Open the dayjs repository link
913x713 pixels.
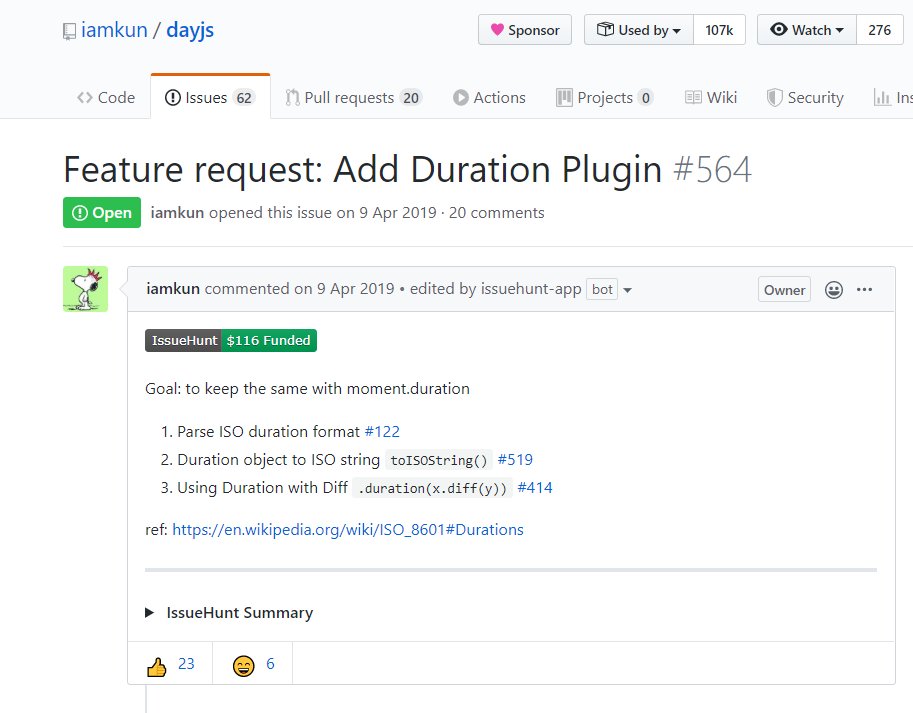point(190,30)
